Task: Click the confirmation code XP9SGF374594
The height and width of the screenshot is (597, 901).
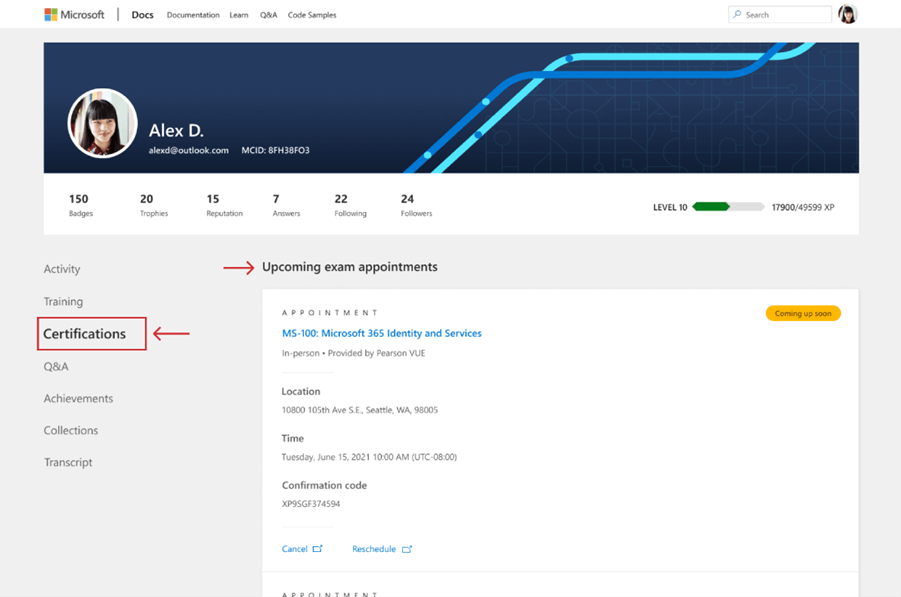Action: [x=311, y=504]
